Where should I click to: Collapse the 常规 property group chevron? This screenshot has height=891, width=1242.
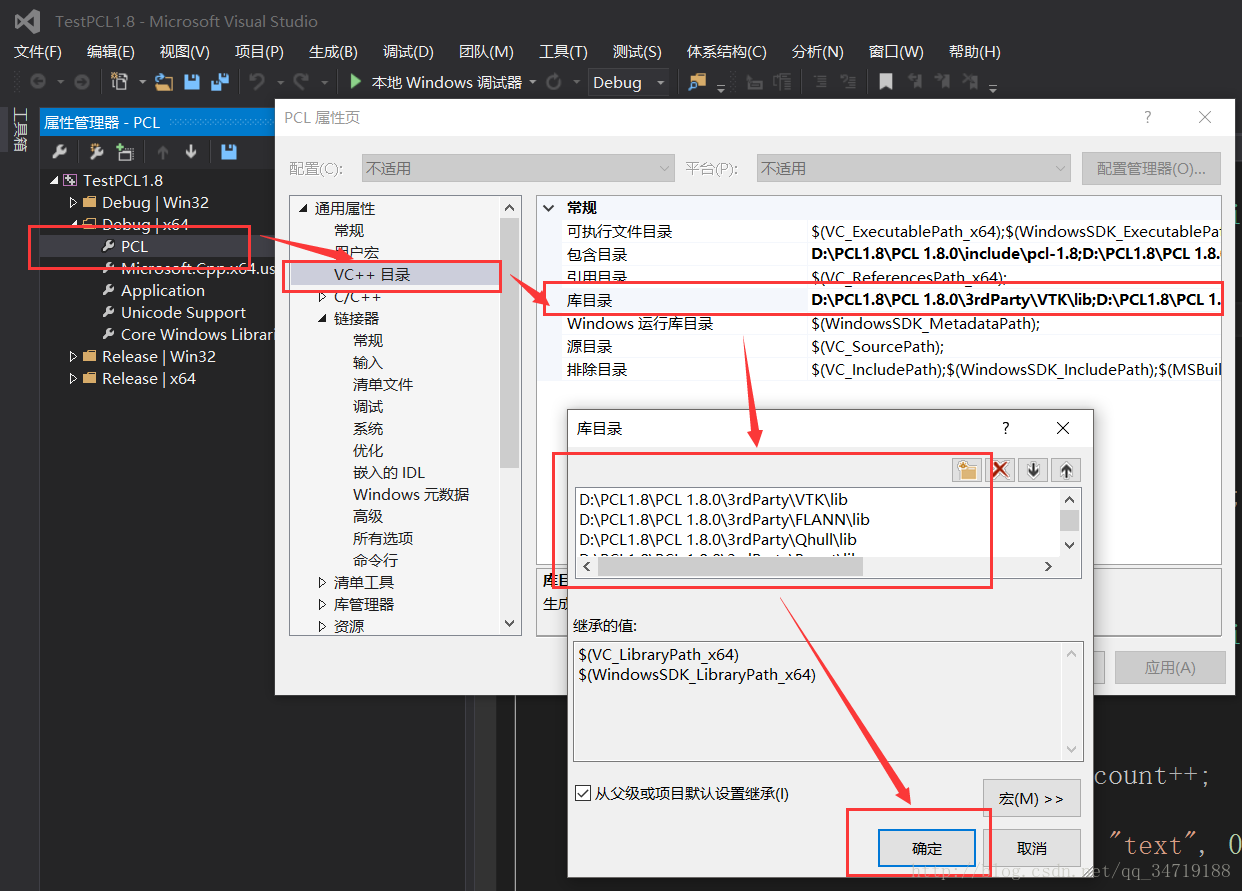548,208
